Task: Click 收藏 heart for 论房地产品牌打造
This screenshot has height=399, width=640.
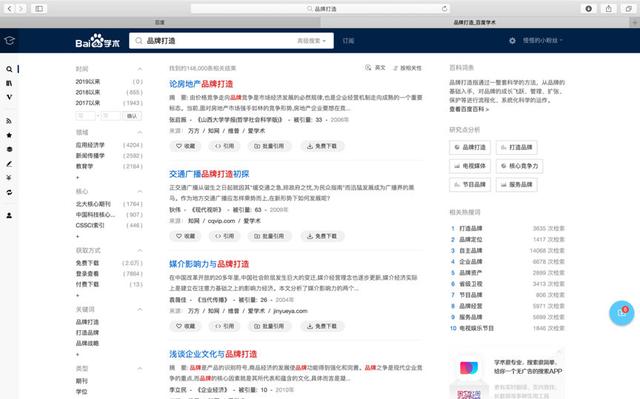Action: 185,146
